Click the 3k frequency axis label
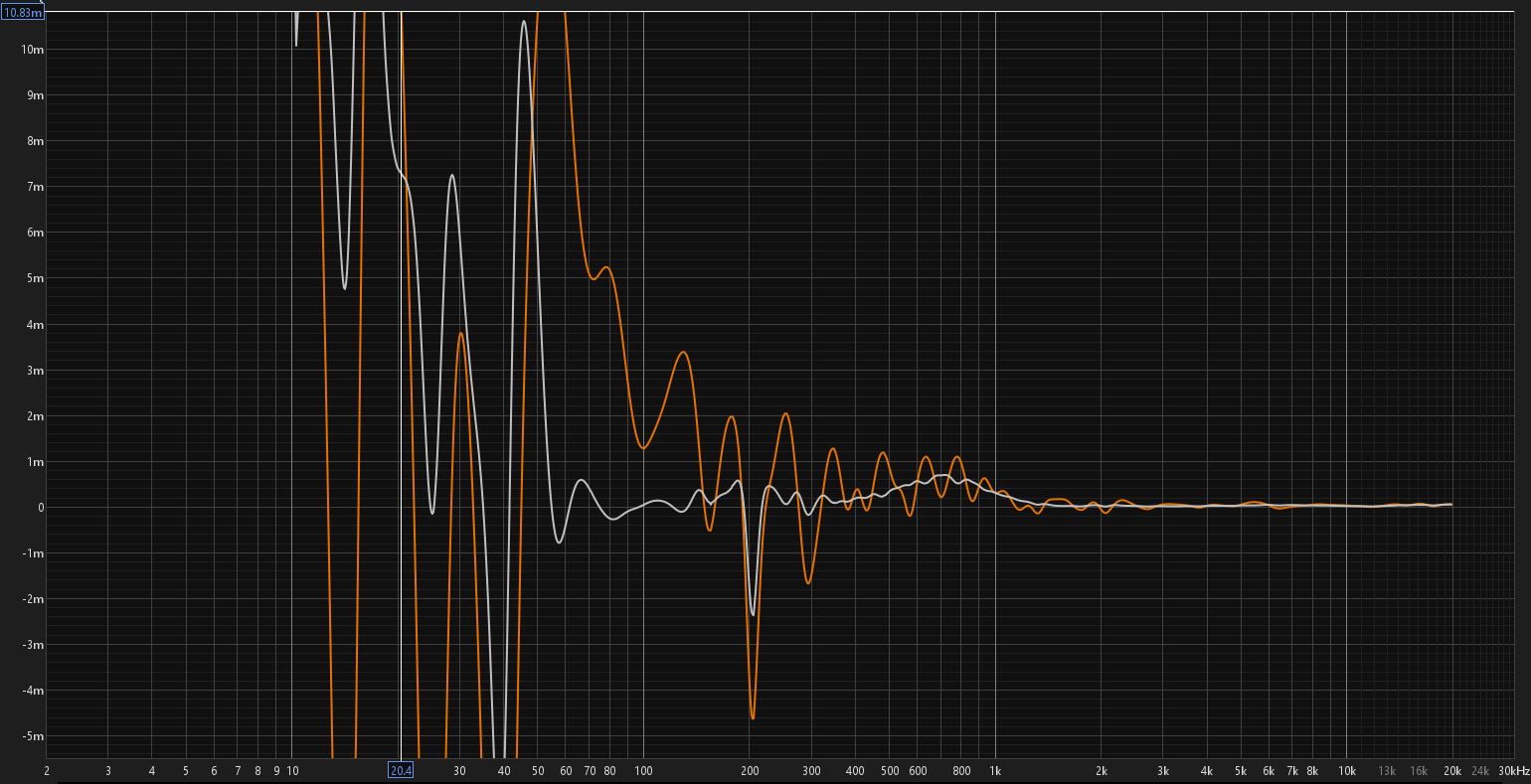The image size is (1531, 784). coord(1163,771)
